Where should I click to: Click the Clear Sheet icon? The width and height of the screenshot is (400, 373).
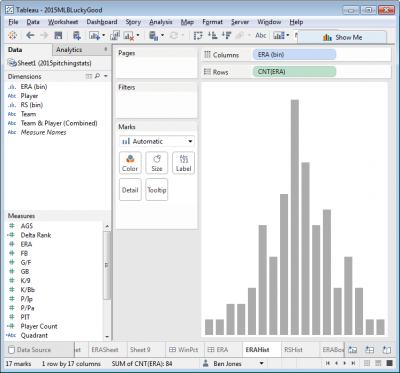click(x=129, y=35)
